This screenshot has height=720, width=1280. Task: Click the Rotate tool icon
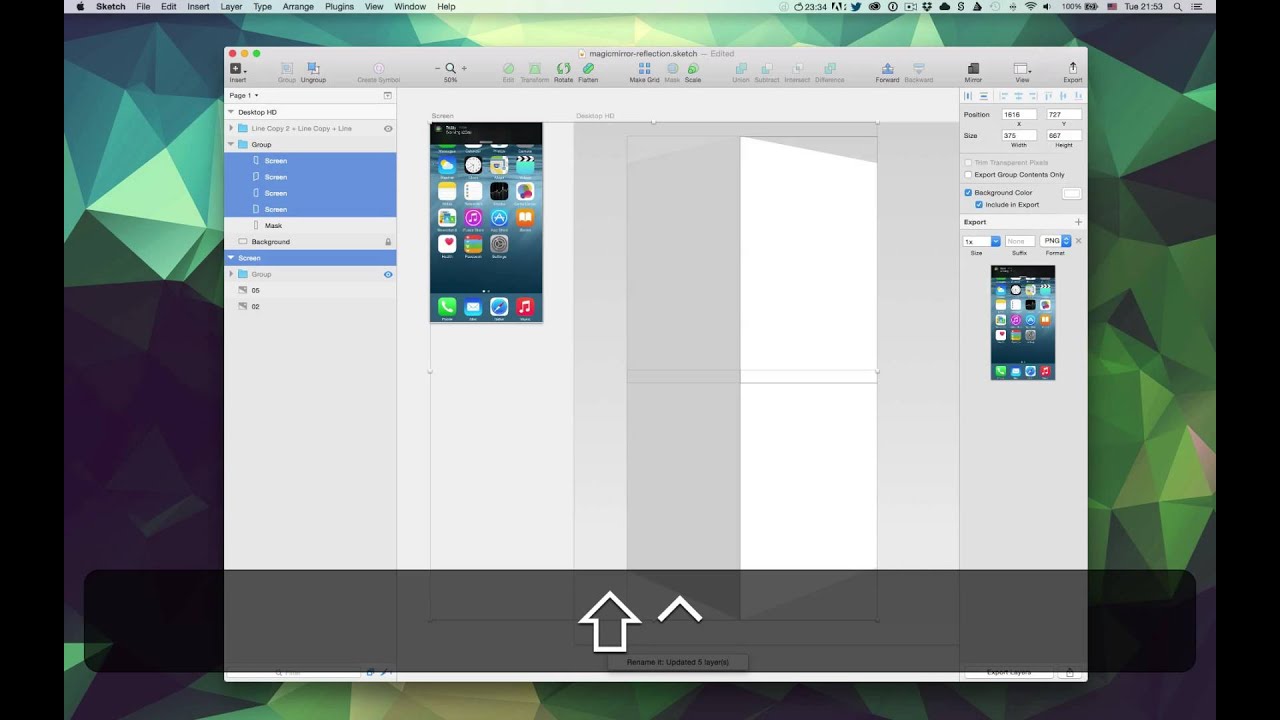coord(563,69)
